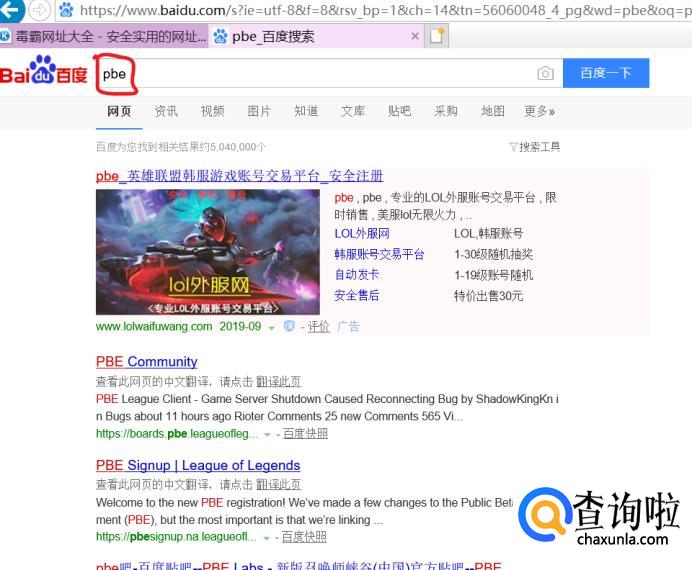The image size is (692, 570).
Task: Click the camera image-search icon
Action: [x=545, y=73]
